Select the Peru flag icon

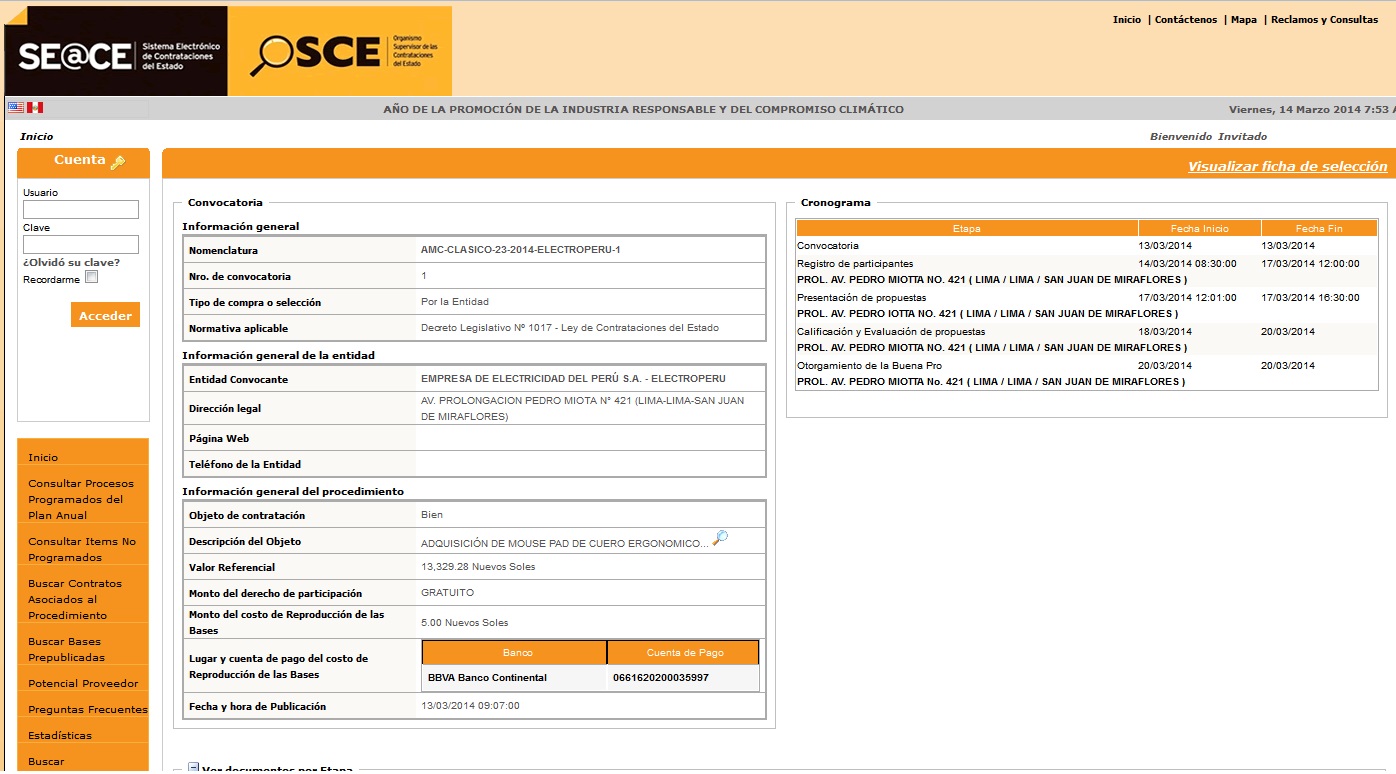[x=35, y=108]
